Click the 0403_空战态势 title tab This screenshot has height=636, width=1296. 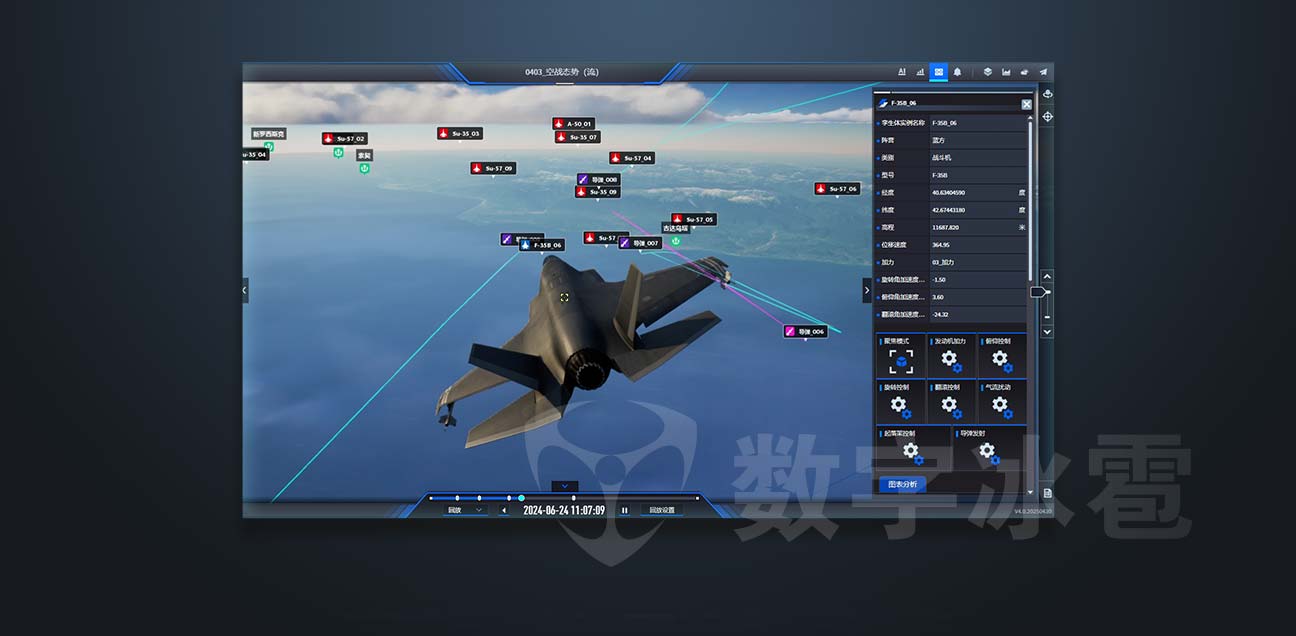(x=562, y=72)
